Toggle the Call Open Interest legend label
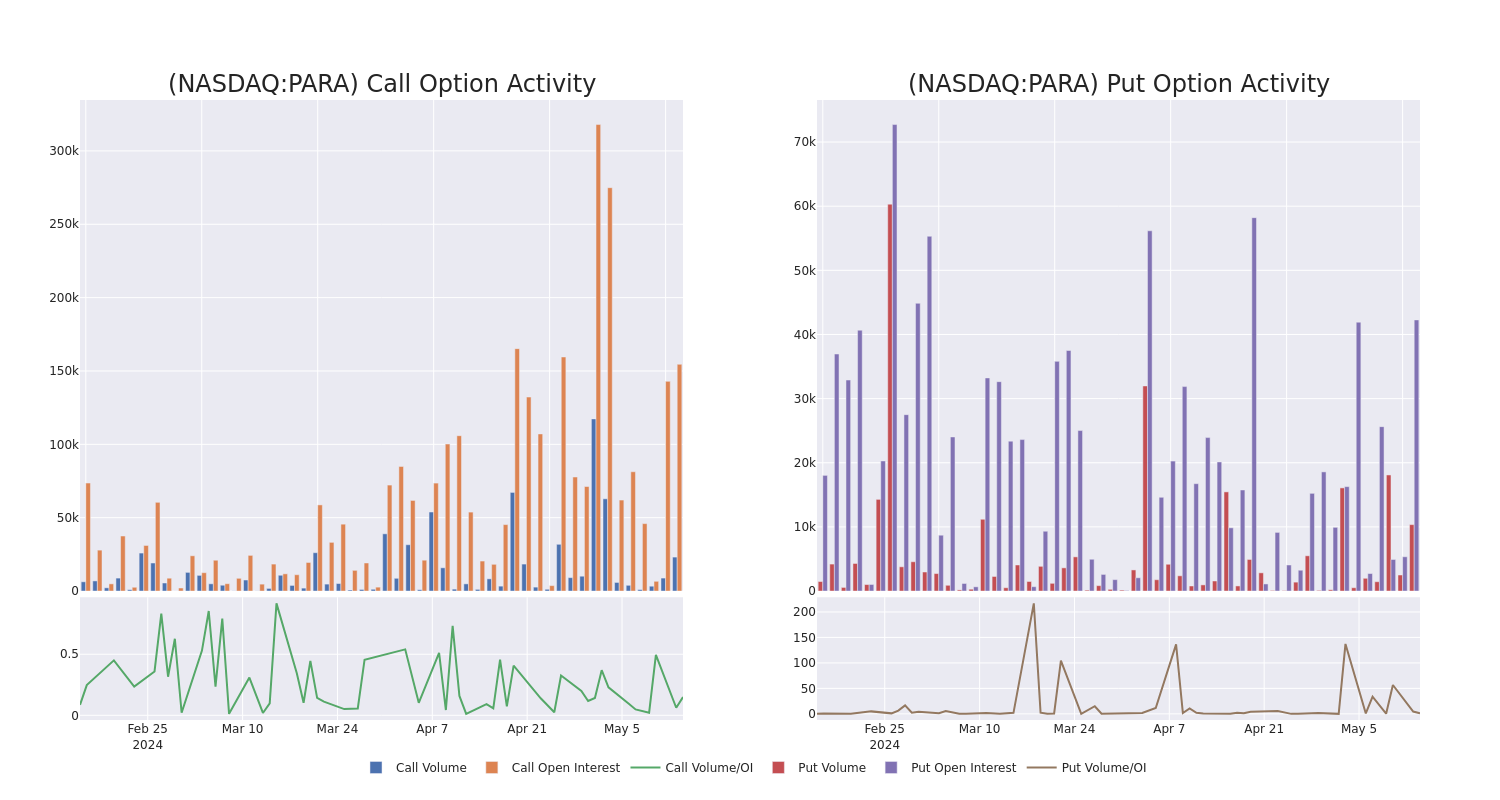This screenshot has height=800, width=1500. tap(566, 768)
